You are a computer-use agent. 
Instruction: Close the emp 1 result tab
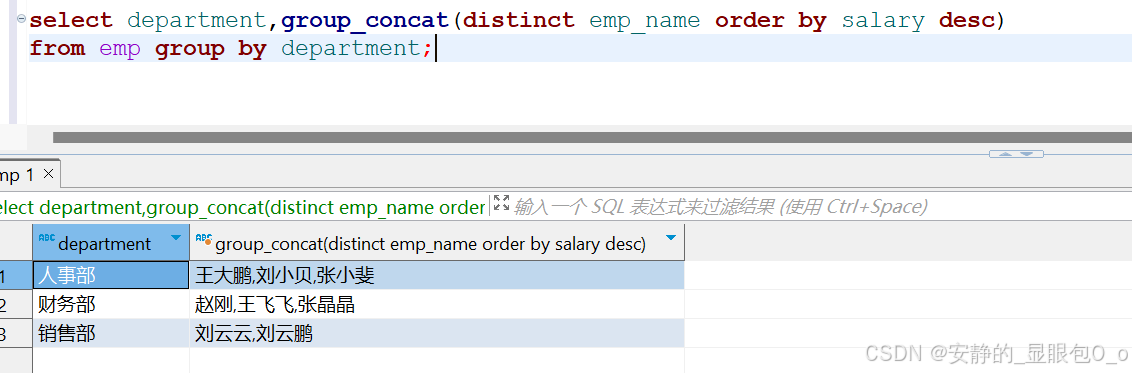[48, 174]
